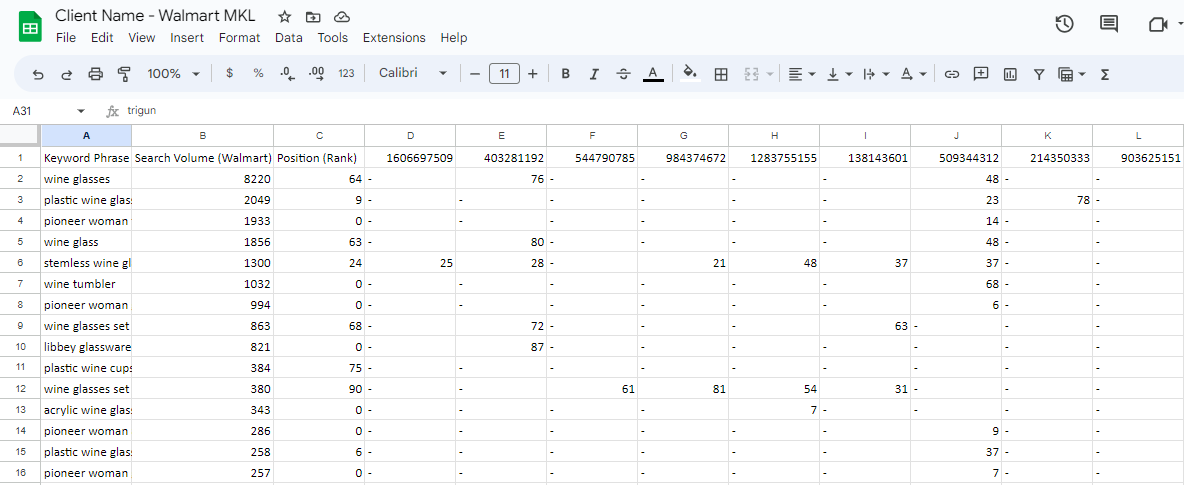Select the libbey glassware cell
This screenshot has width=1184, height=485.
pos(86,348)
